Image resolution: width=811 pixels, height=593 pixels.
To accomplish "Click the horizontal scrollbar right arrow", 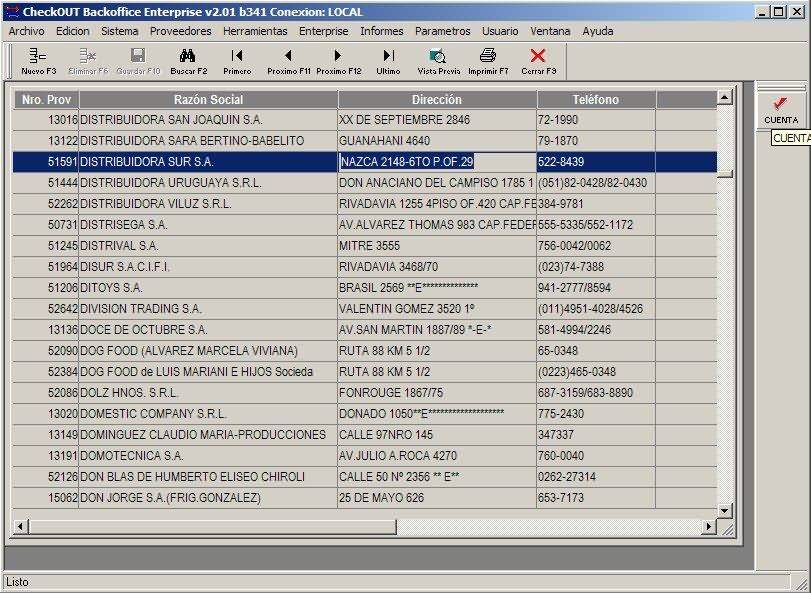I will point(709,526).
